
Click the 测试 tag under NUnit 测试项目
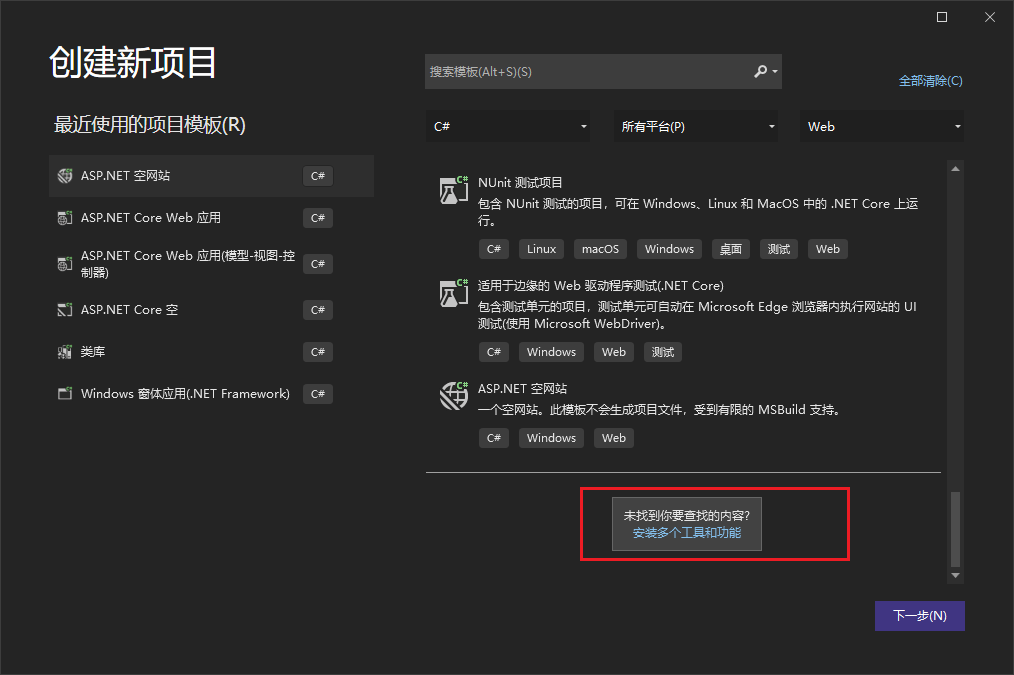779,249
